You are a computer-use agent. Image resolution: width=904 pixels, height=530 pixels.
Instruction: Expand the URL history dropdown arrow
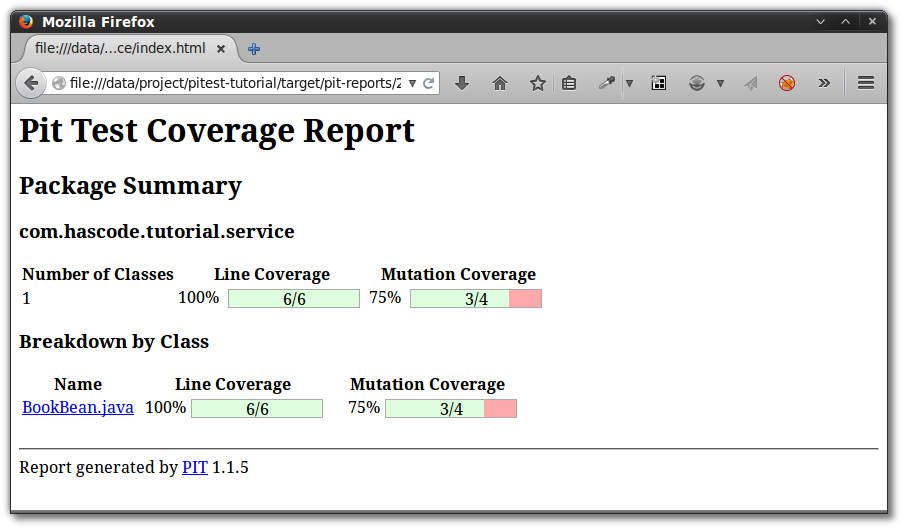(412, 83)
